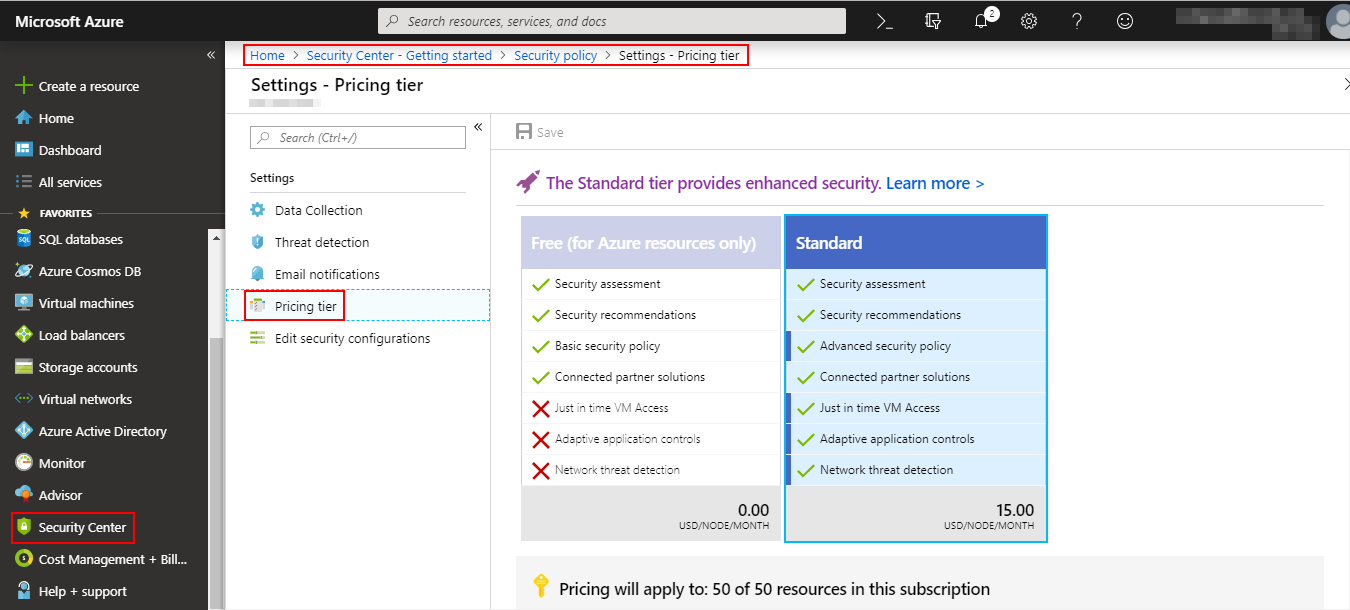
Task: Click the Cost Management + Billing icon
Action: (24, 559)
